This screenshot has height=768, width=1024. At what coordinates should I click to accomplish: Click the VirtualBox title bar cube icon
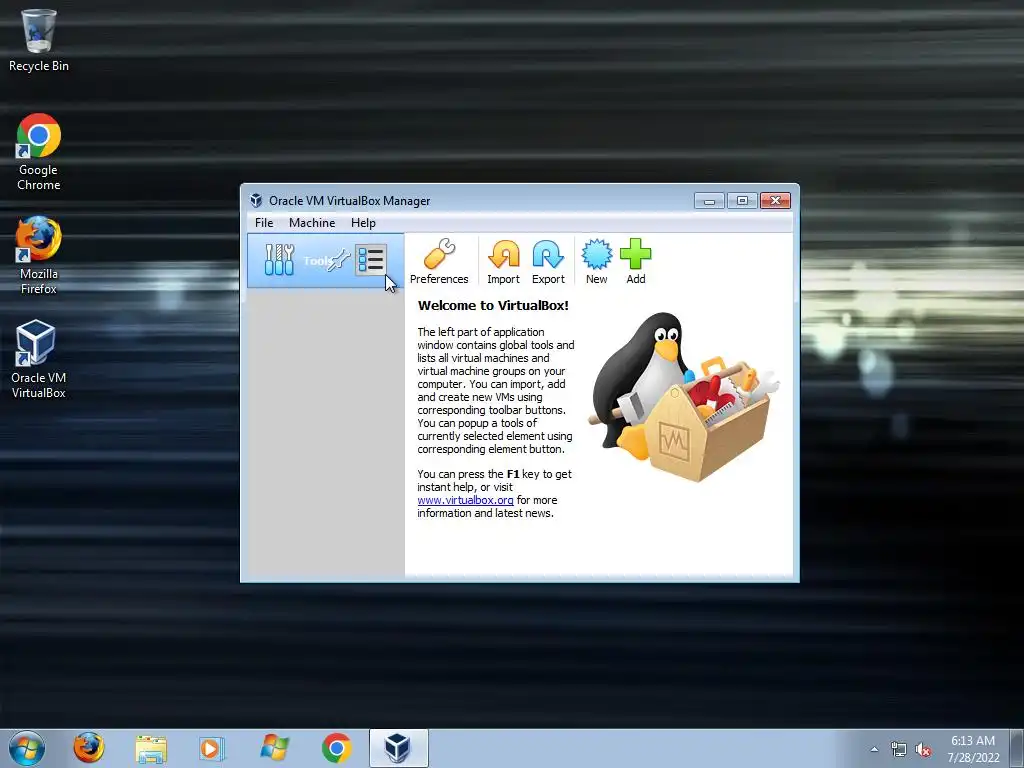point(256,200)
